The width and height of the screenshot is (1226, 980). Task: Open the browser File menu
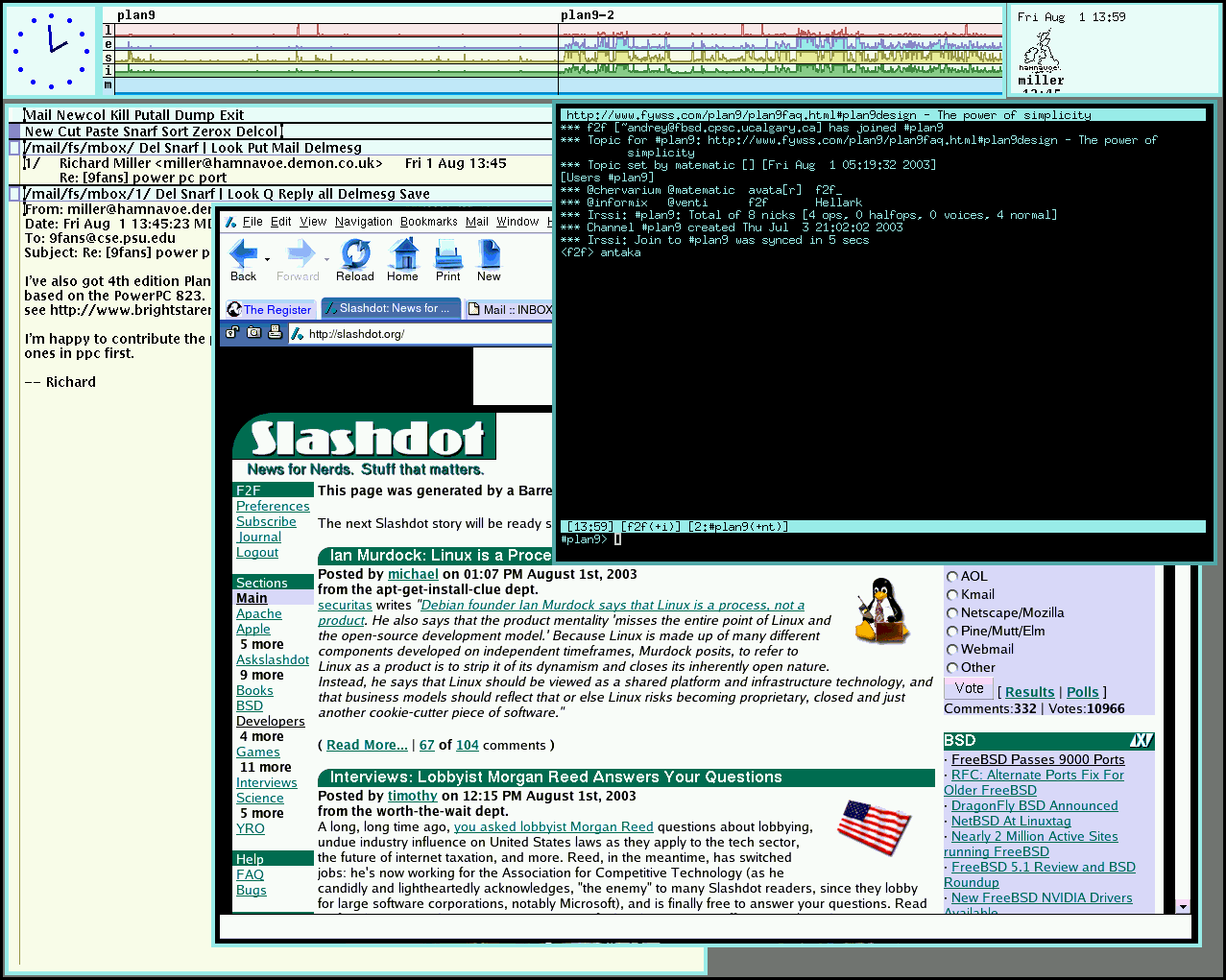coord(252,222)
